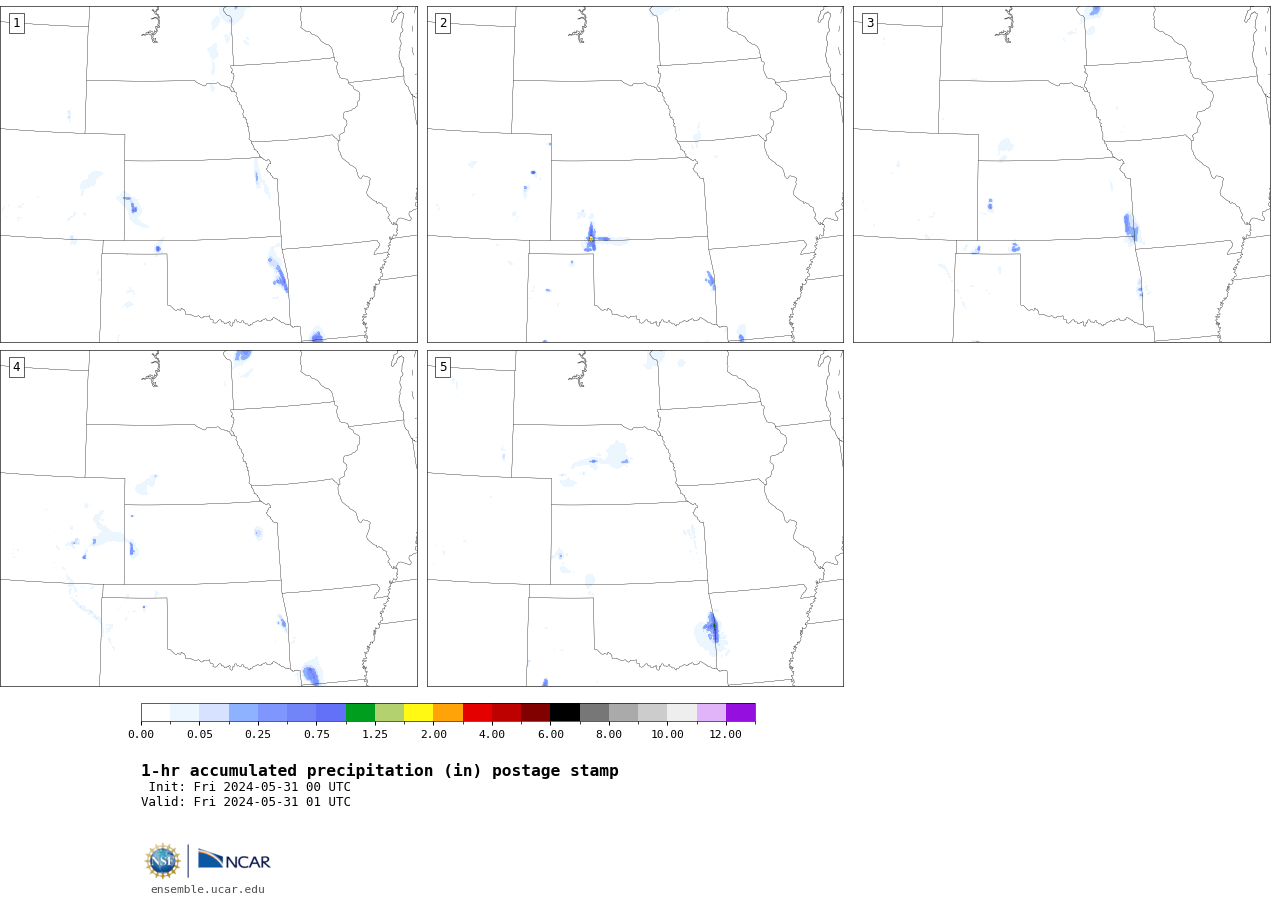Image resolution: width=1280 pixels, height=901 pixels.
Task: Click the 0.00 colorbar label
Action: [x=141, y=735]
